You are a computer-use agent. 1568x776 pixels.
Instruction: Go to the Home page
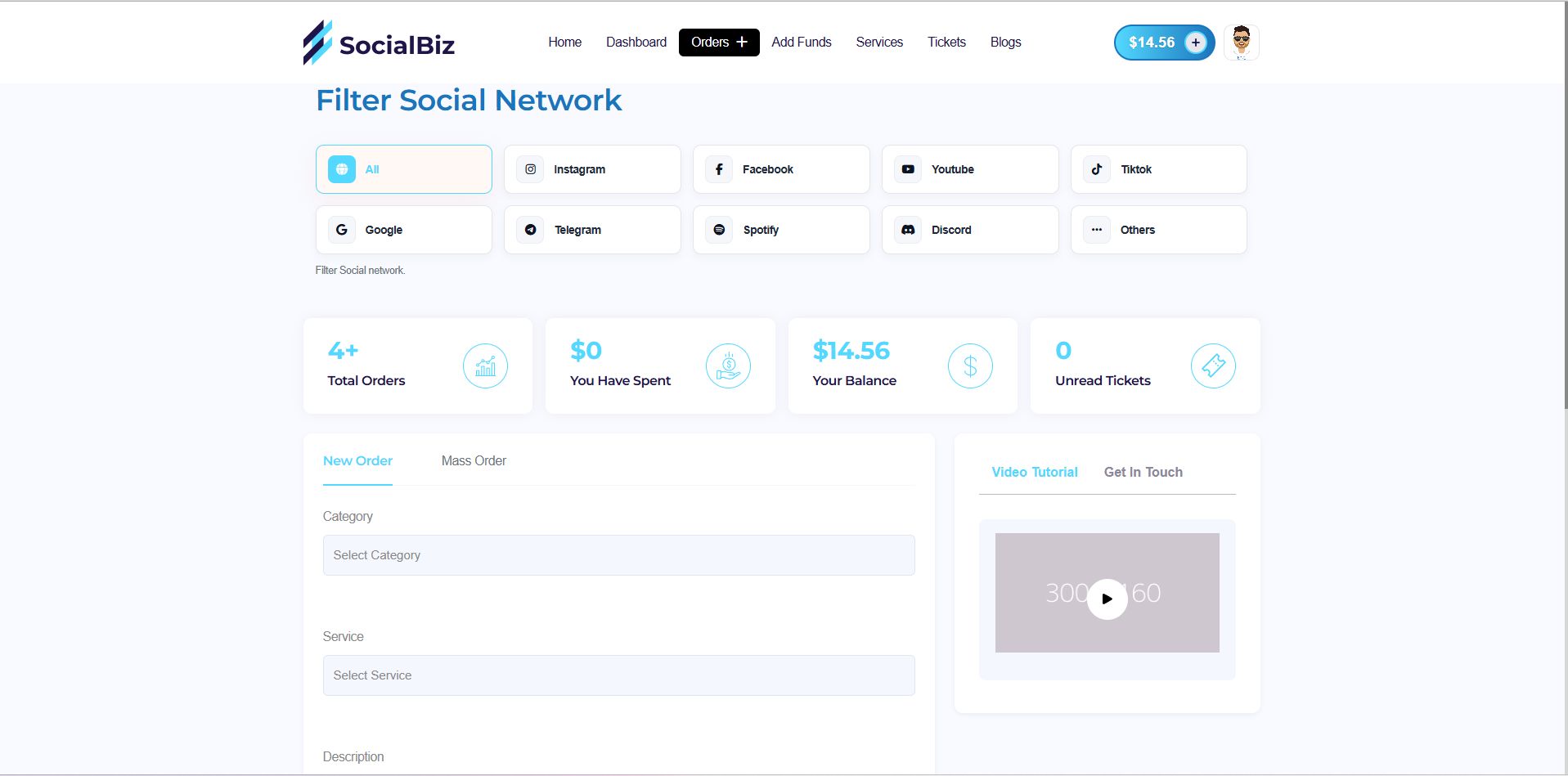(x=565, y=43)
